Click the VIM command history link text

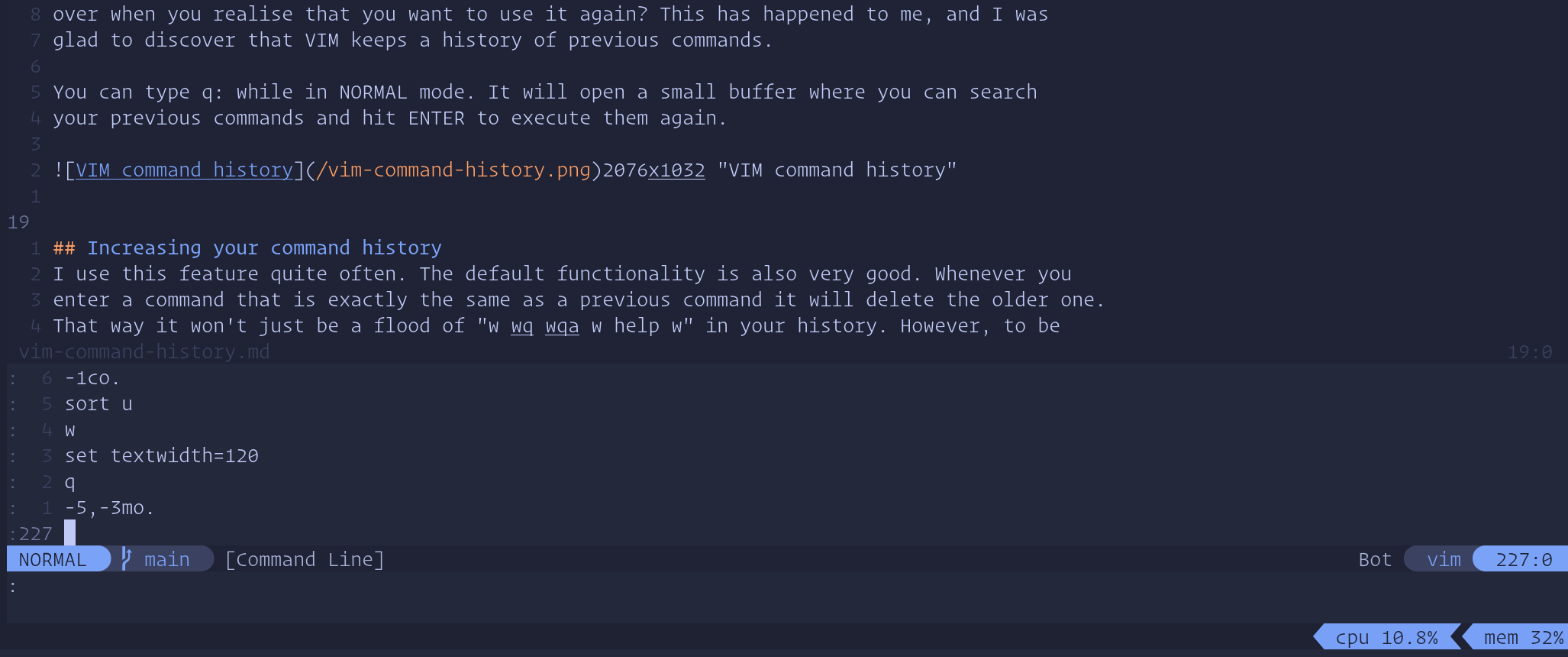pos(185,170)
